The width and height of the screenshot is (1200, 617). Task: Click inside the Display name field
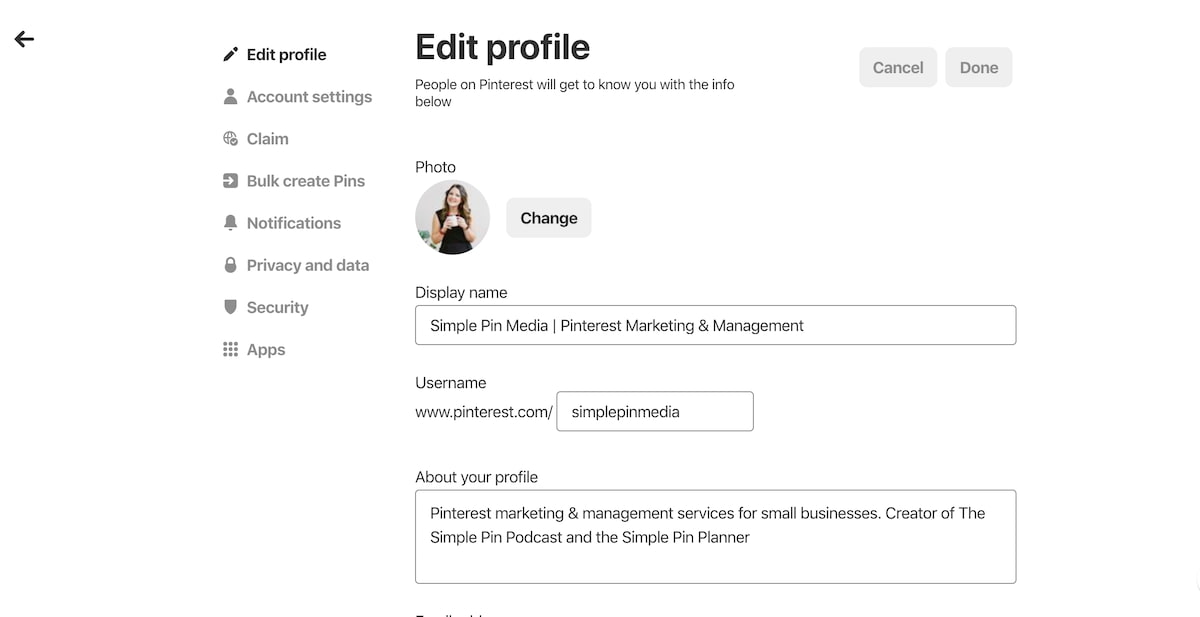715,325
